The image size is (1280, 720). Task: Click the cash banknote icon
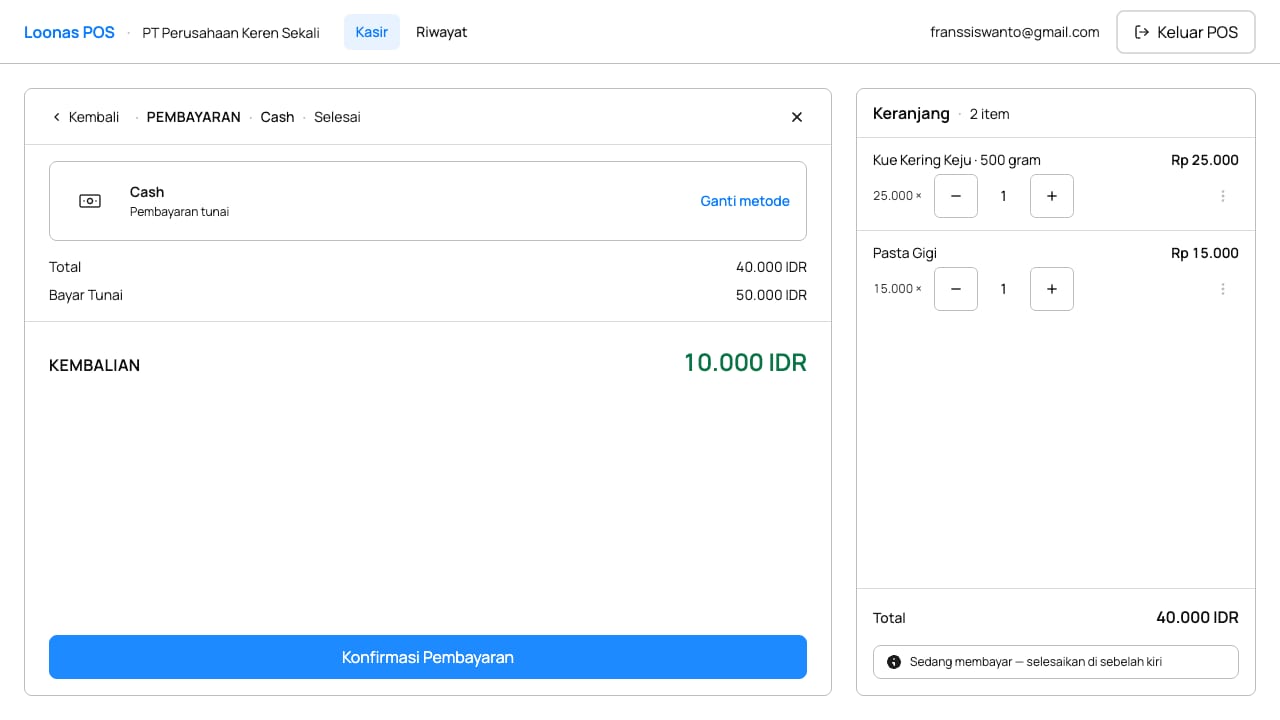90,201
